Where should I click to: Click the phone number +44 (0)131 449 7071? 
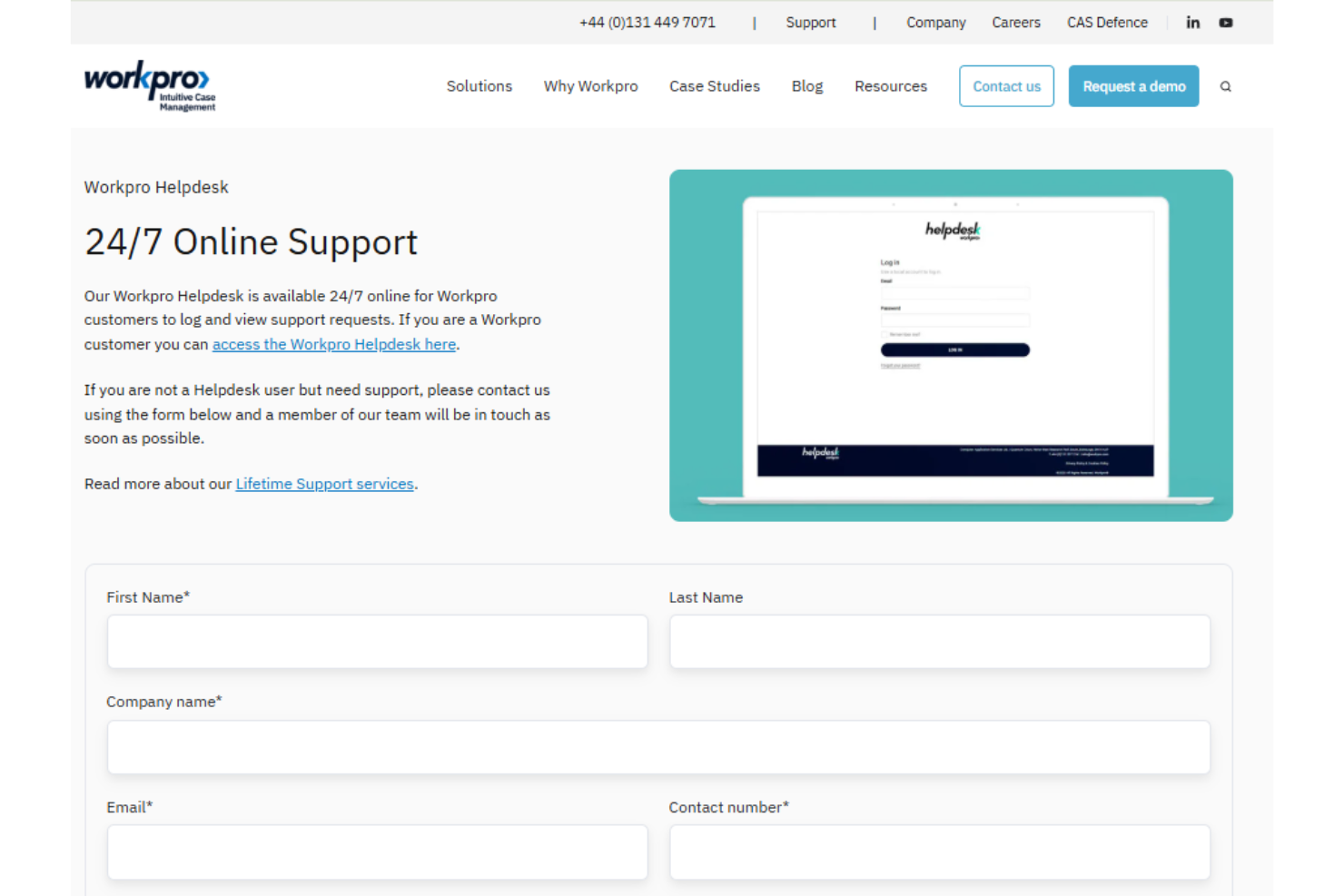(x=647, y=23)
